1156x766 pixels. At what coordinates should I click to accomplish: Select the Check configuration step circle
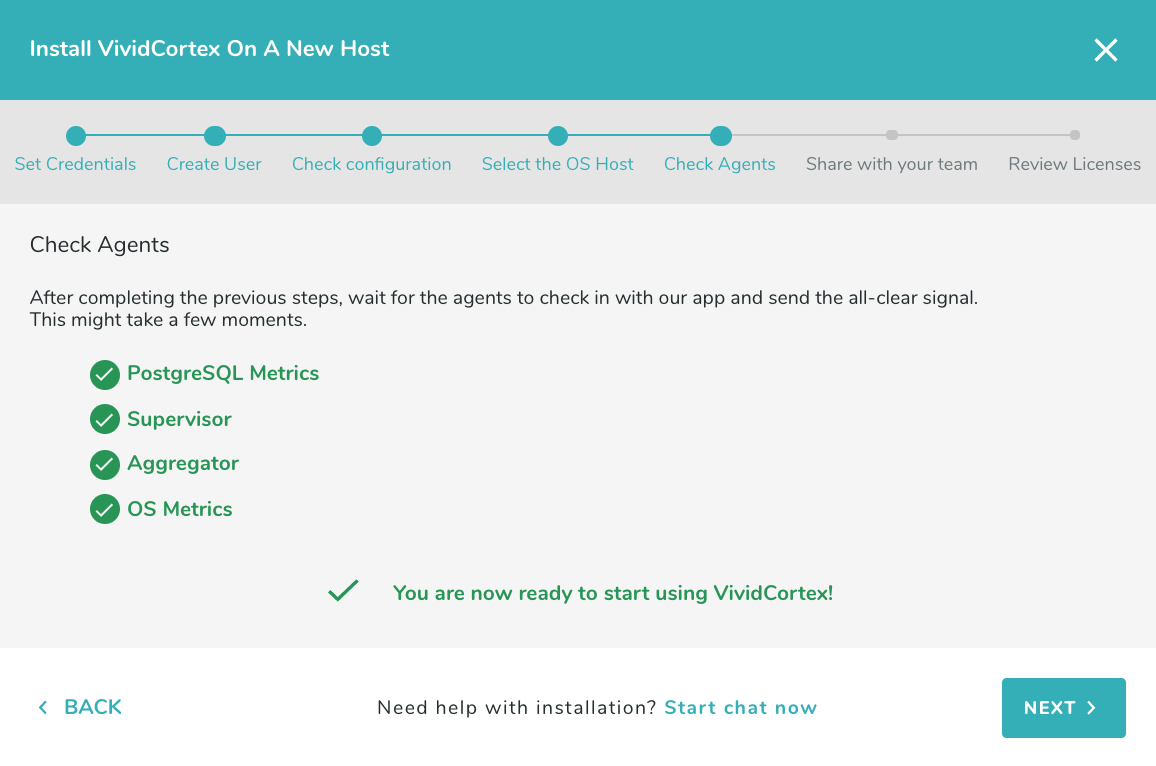[x=372, y=135]
